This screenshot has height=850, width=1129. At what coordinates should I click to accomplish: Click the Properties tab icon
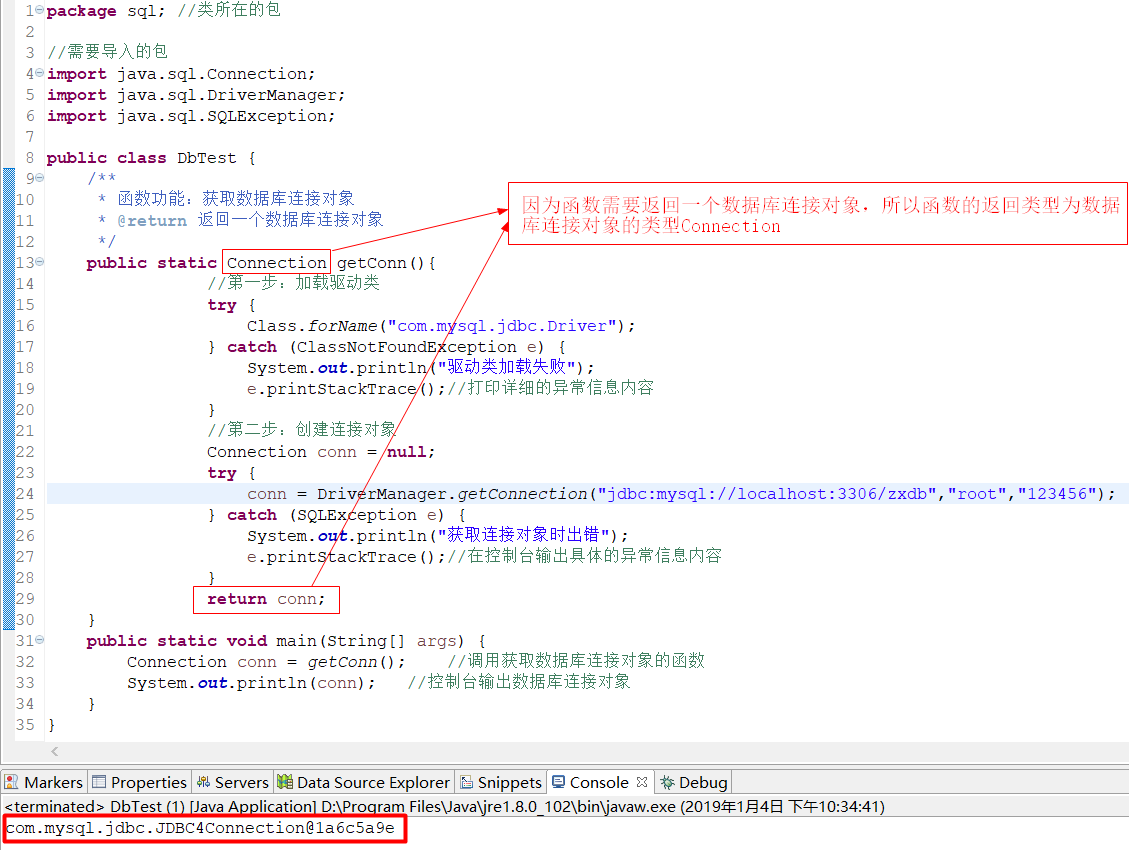coord(99,782)
